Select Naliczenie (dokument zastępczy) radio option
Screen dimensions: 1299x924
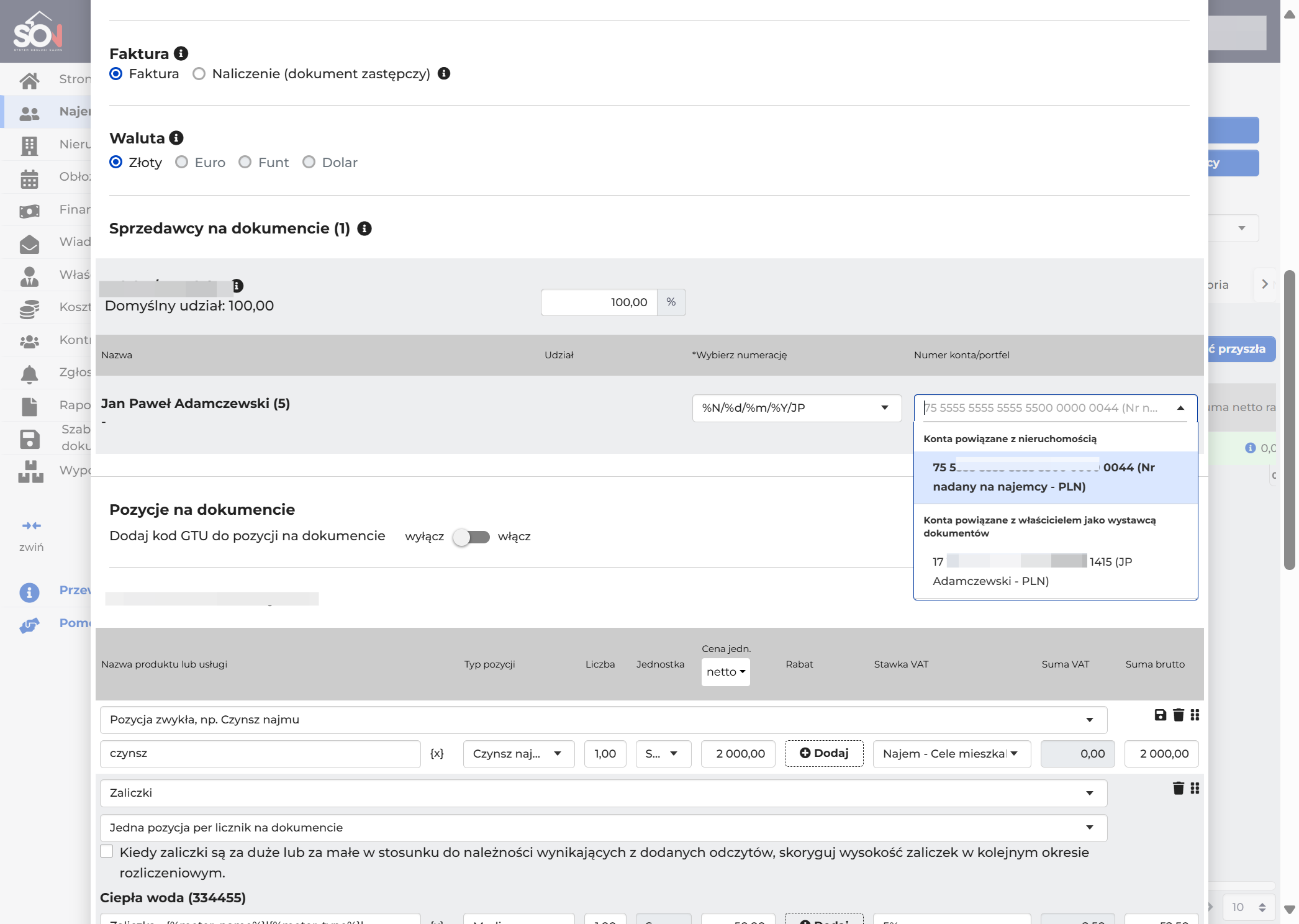[x=199, y=74]
